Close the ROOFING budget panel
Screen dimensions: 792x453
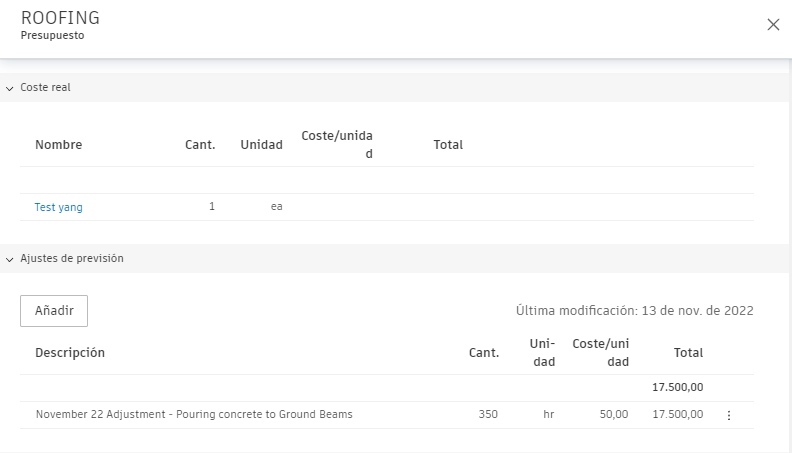pos(773,25)
